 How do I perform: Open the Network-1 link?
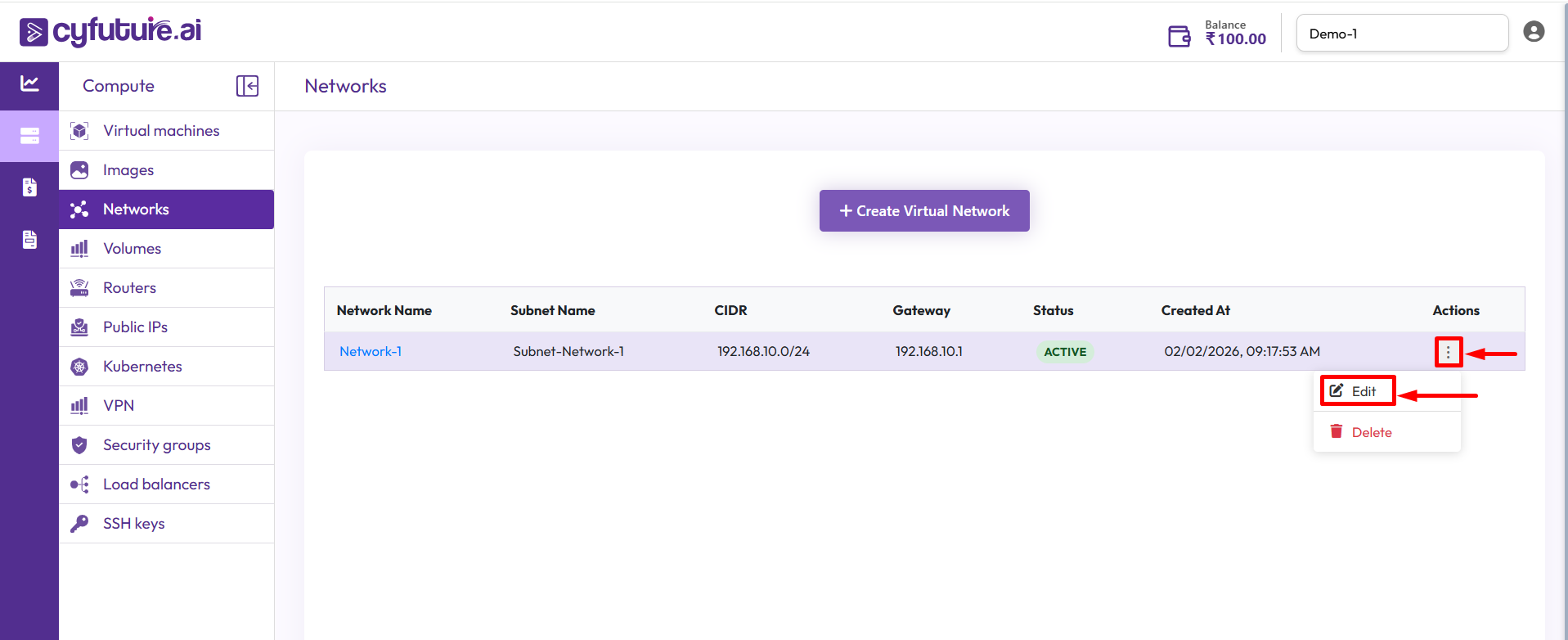pyautogui.click(x=370, y=352)
